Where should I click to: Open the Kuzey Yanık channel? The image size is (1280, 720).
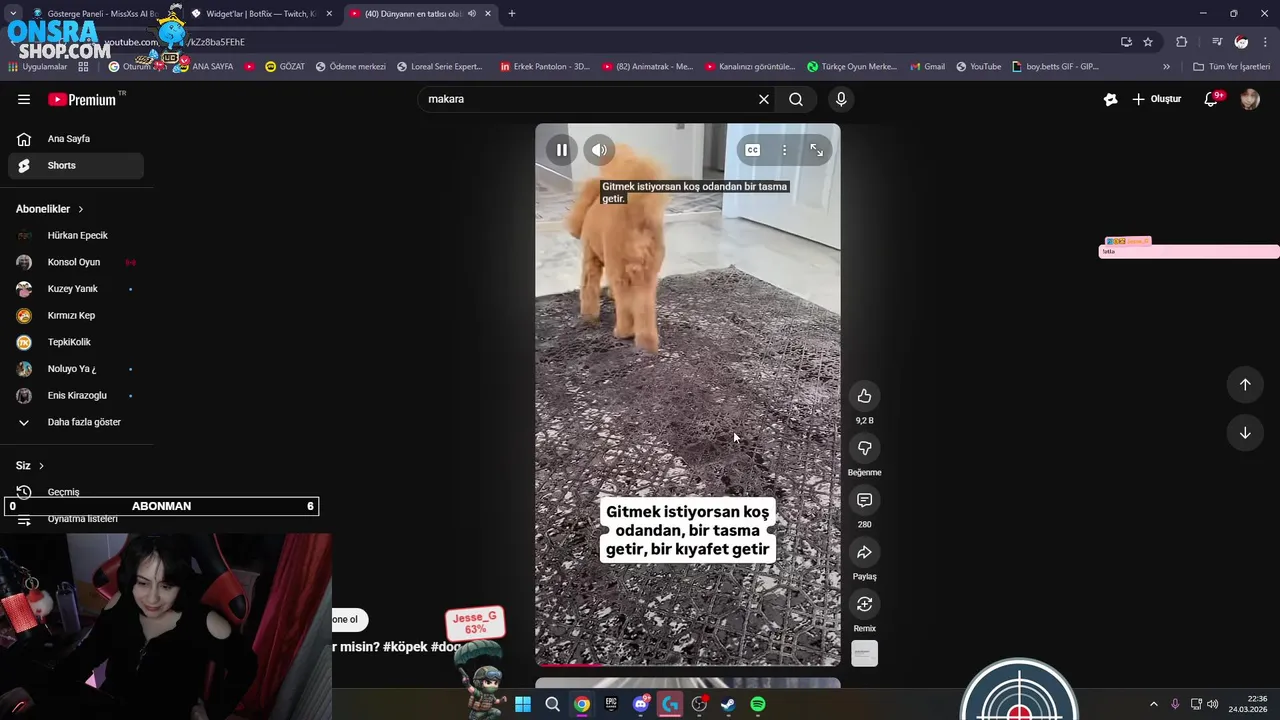(x=76, y=289)
